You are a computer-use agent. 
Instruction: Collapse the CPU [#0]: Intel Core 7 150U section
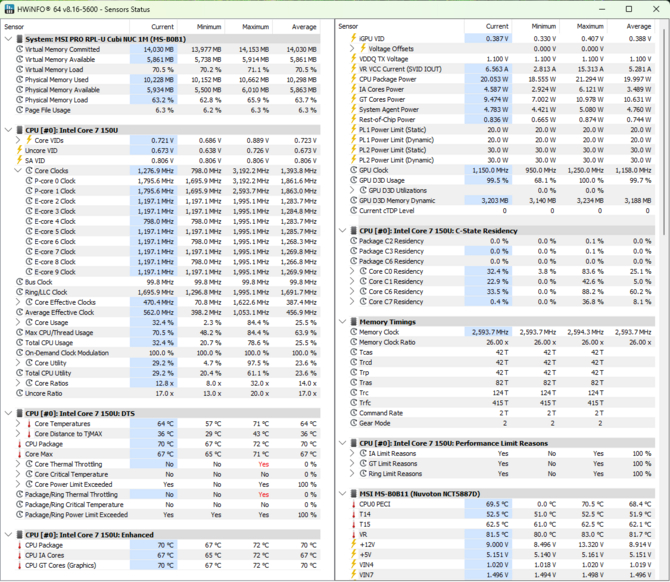coord(8,130)
